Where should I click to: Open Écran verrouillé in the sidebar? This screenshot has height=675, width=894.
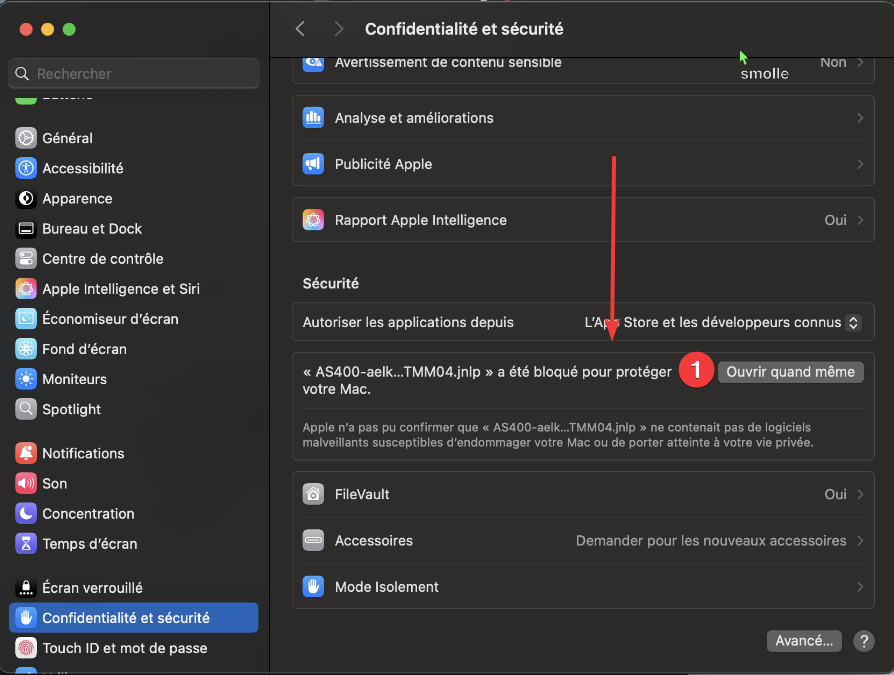tap(134, 588)
